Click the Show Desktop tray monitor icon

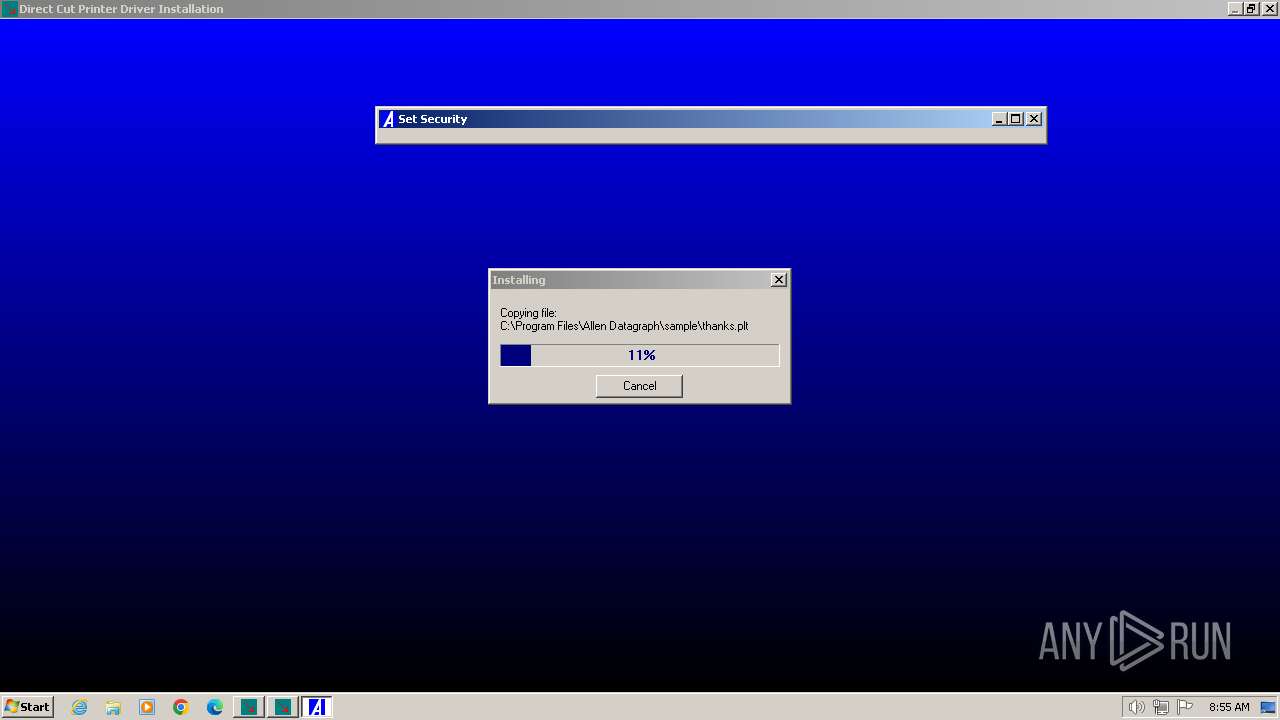[1268, 707]
